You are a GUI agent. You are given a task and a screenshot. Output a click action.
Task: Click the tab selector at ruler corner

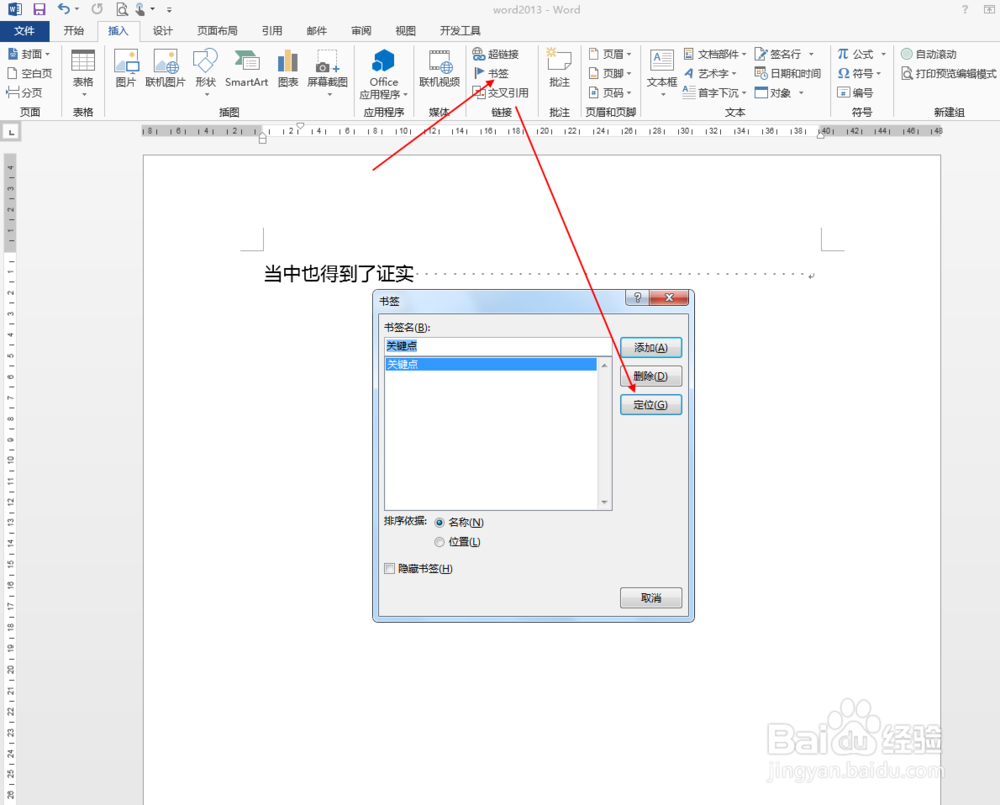(x=11, y=132)
